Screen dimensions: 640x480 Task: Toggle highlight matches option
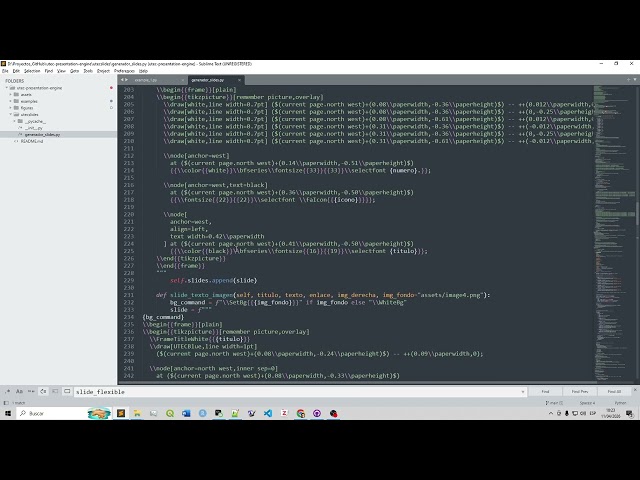point(67,391)
